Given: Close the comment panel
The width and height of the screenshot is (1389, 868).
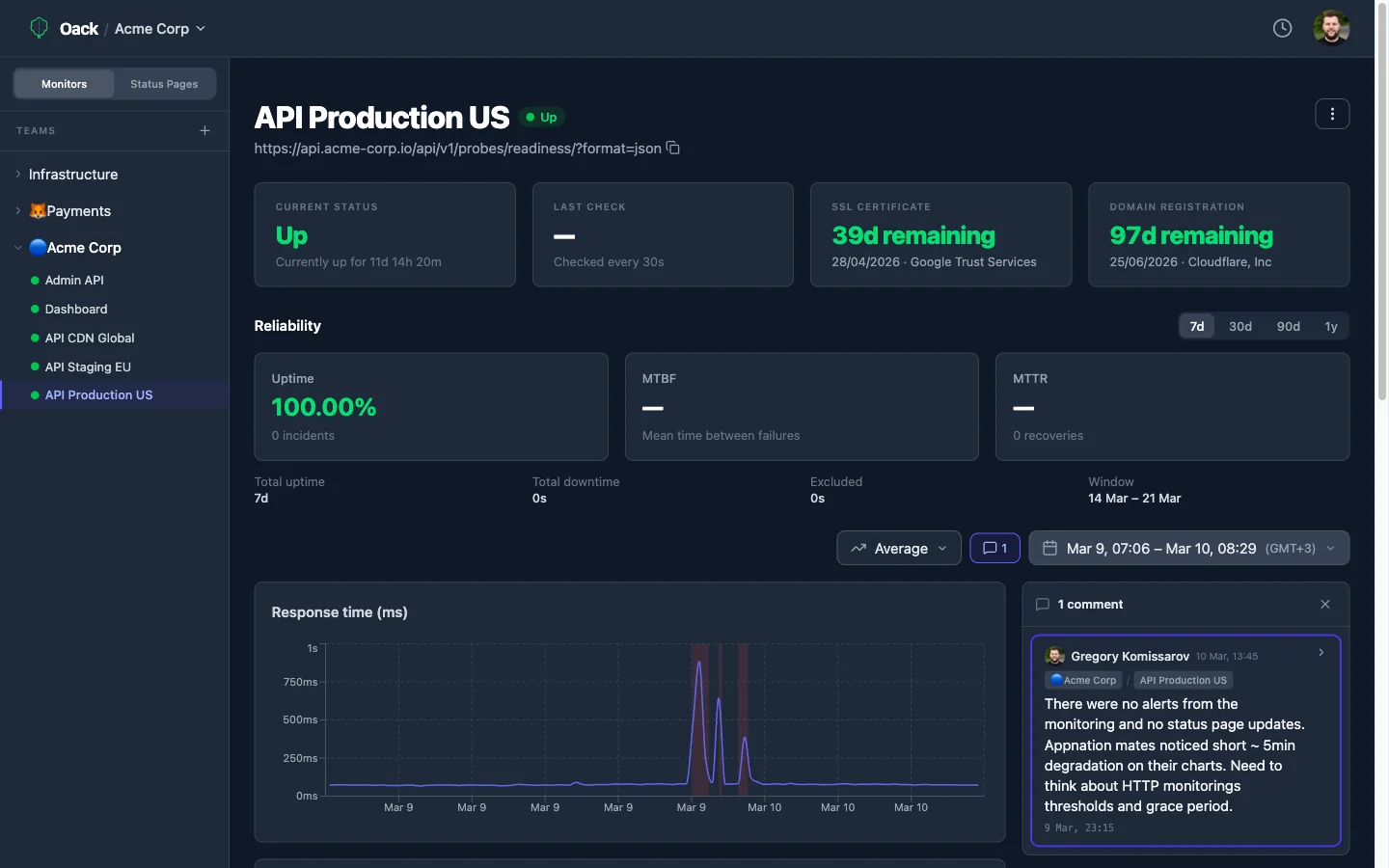Looking at the screenshot, I should [1325, 605].
